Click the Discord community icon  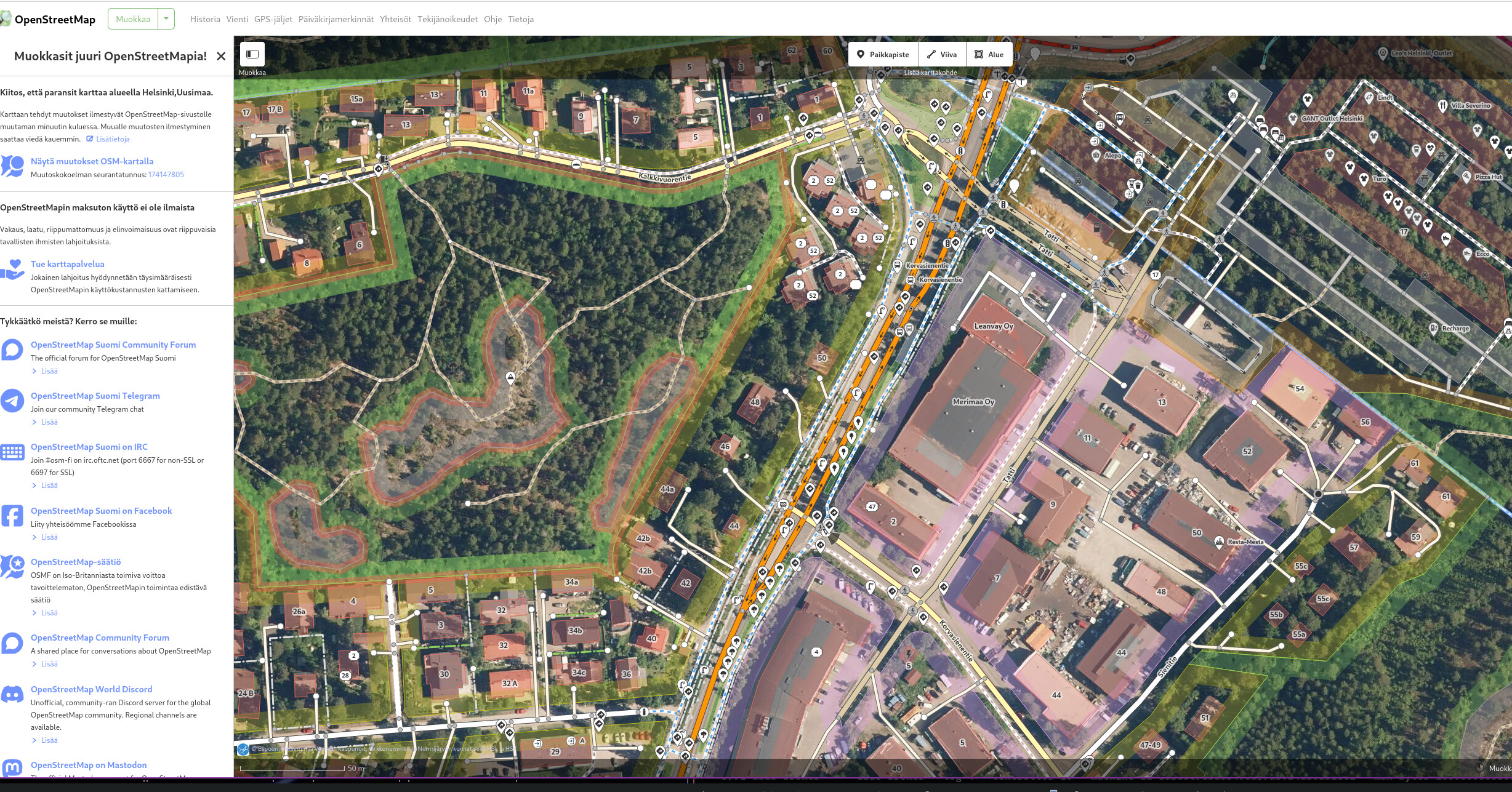click(x=12, y=695)
